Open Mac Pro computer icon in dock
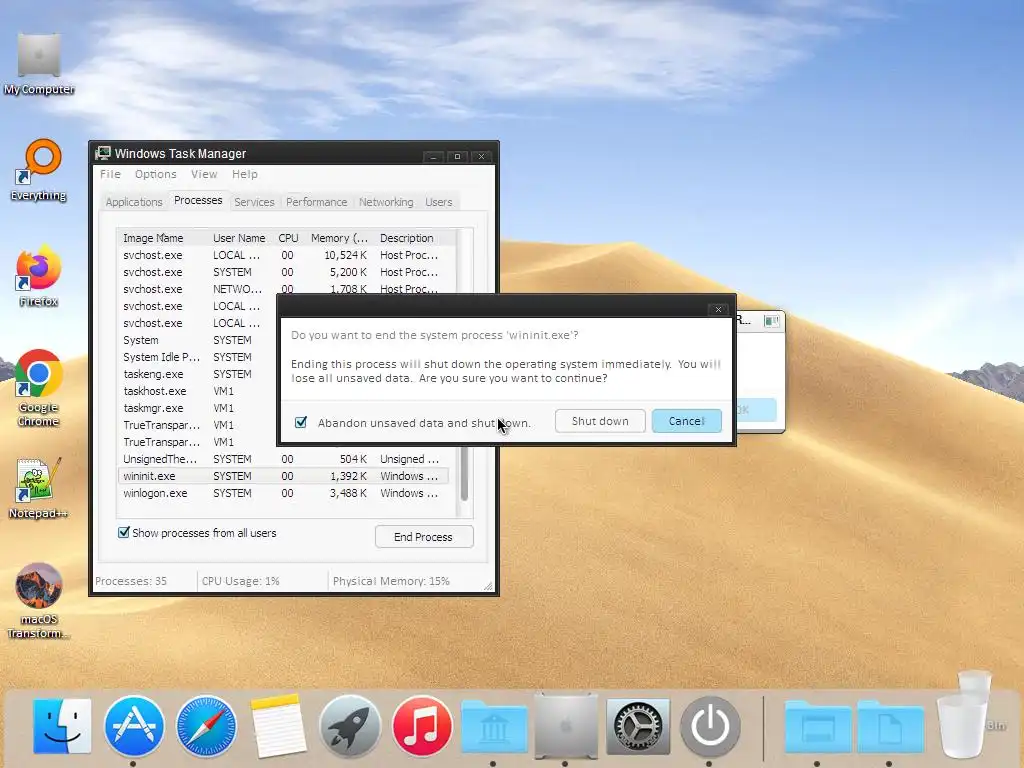Image resolution: width=1024 pixels, height=768 pixels. tap(566, 726)
